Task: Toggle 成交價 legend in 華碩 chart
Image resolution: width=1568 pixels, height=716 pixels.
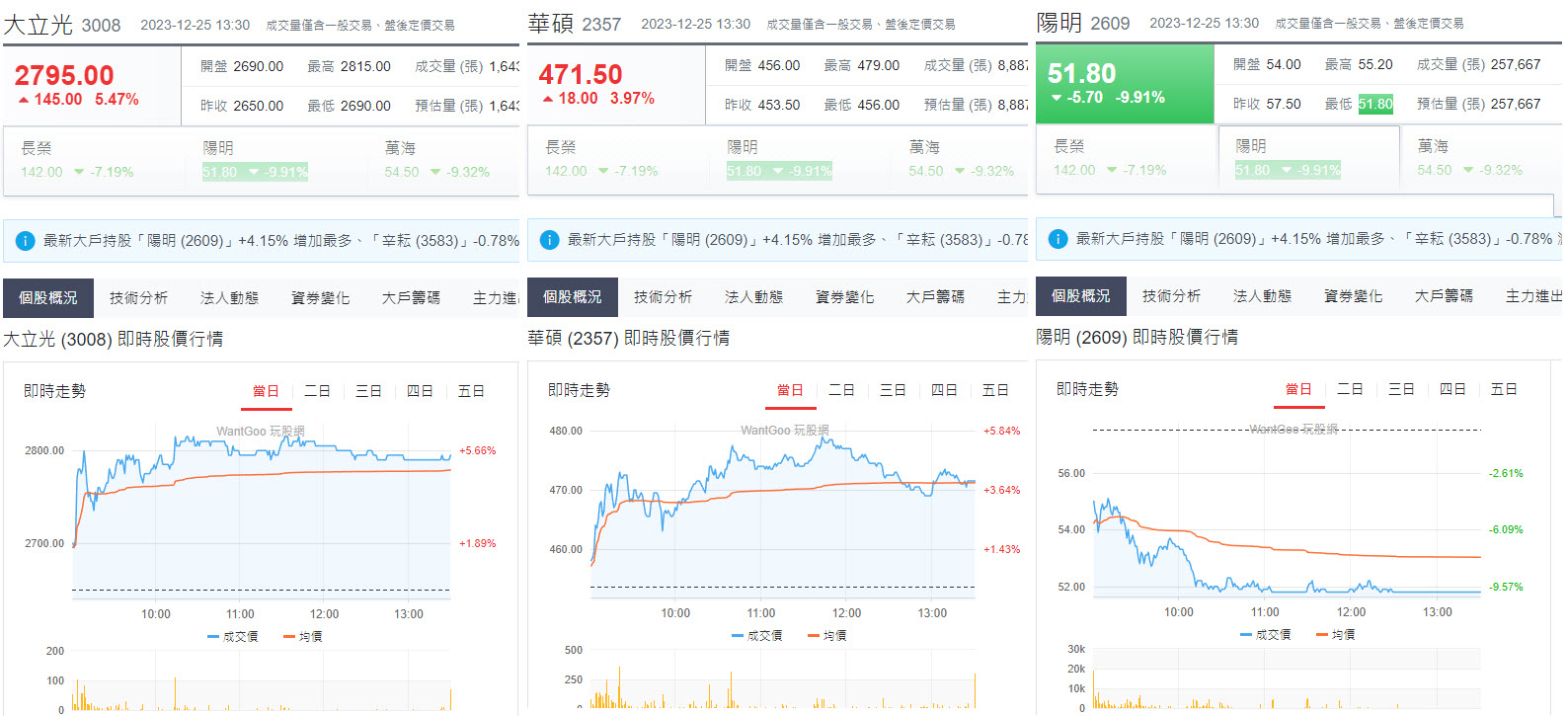Action: click(757, 636)
